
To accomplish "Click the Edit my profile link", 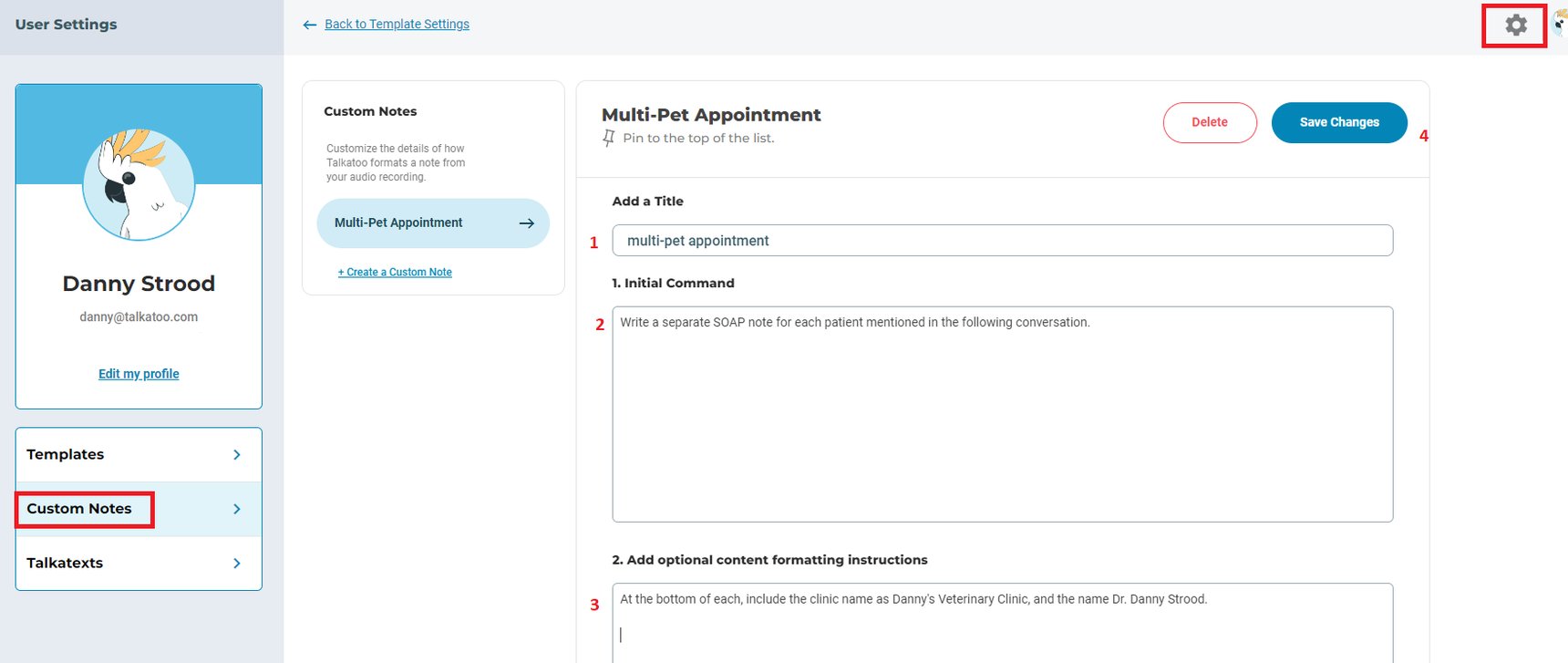I will (139, 374).
